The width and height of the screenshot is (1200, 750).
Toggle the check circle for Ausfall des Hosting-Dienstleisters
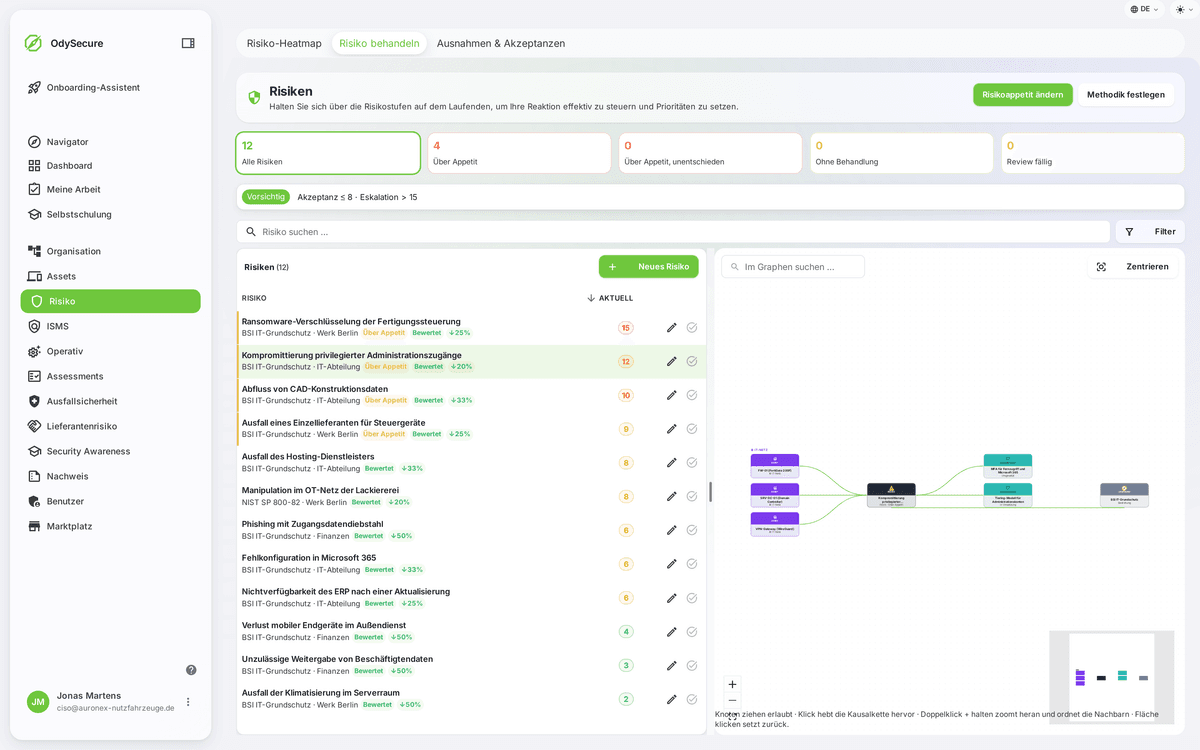(x=692, y=462)
